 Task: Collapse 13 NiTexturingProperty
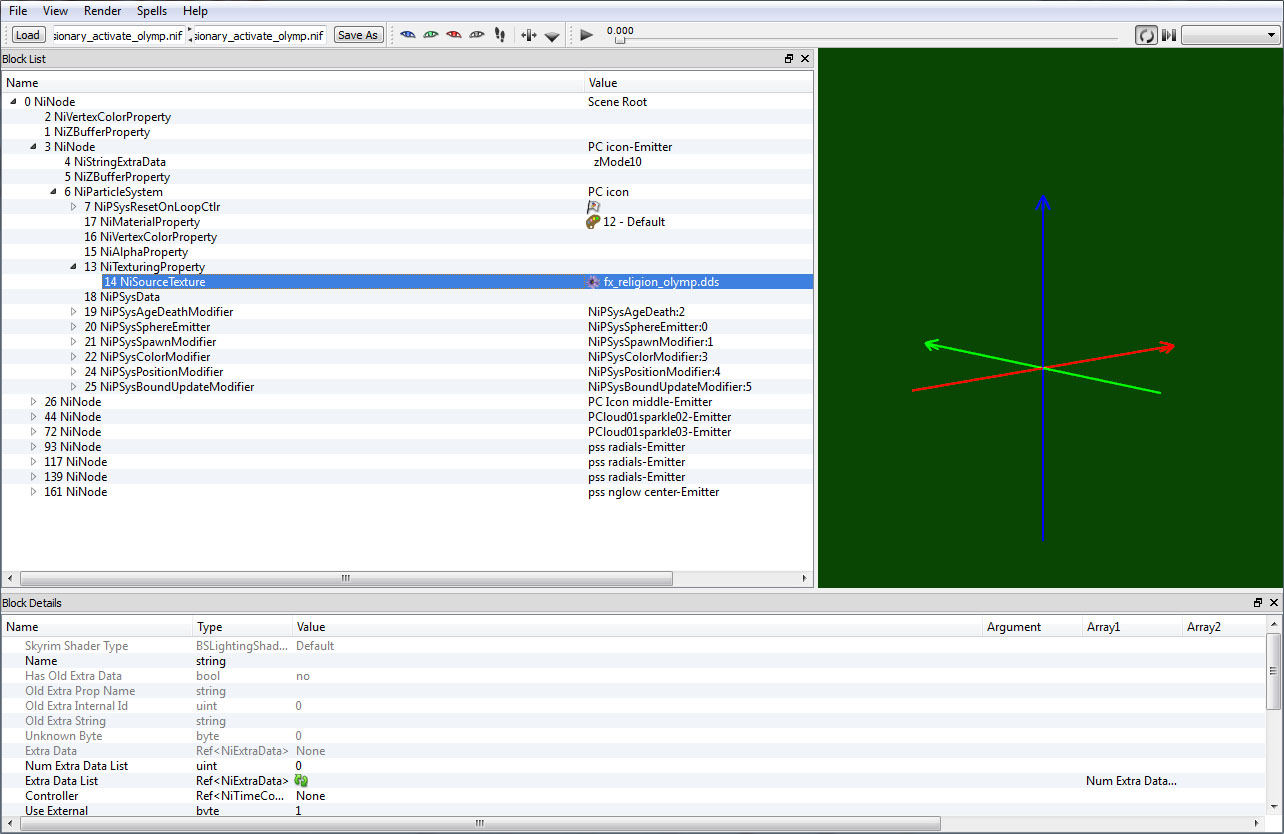tap(73, 267)
